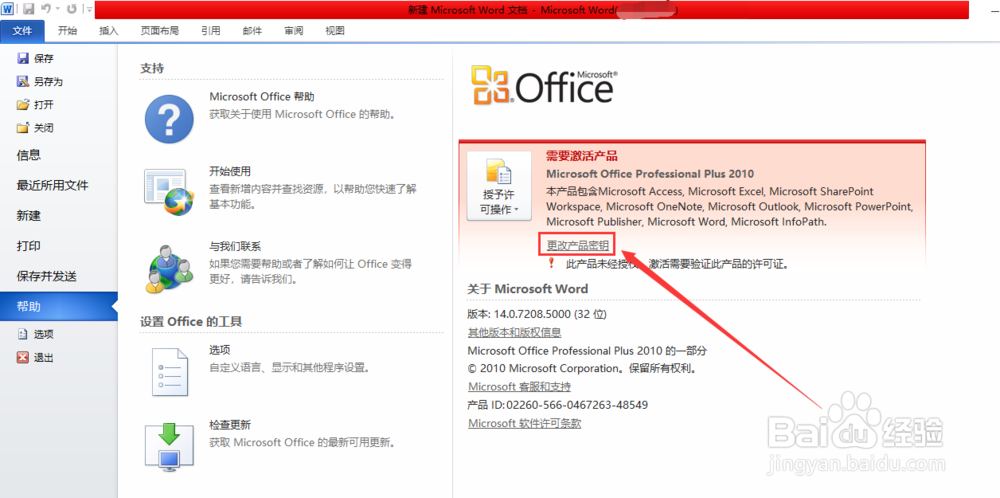Click the 与我们联系 people icon

click(x=169, y=268)
